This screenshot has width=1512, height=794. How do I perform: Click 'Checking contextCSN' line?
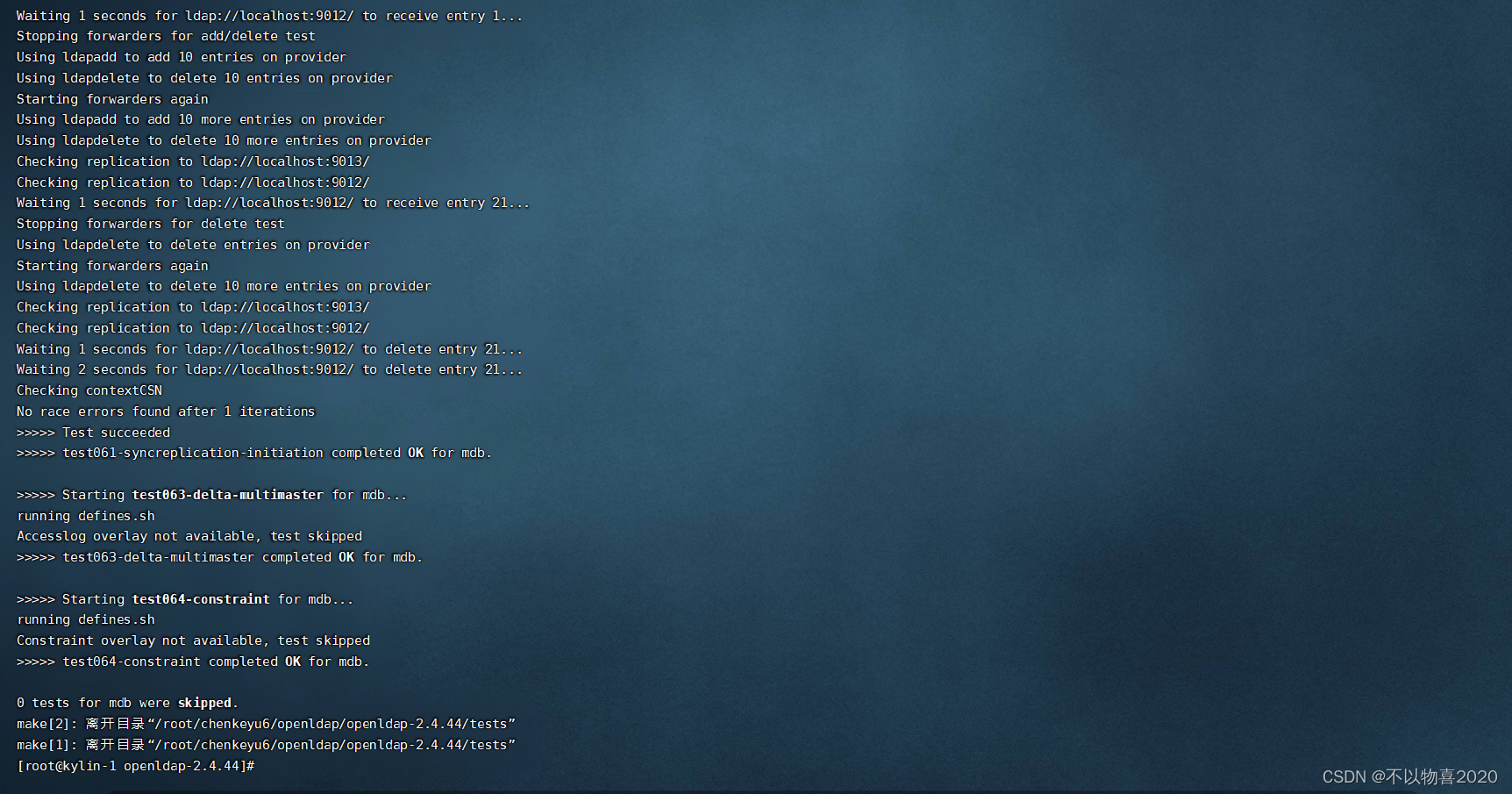(x=89, y=390)
